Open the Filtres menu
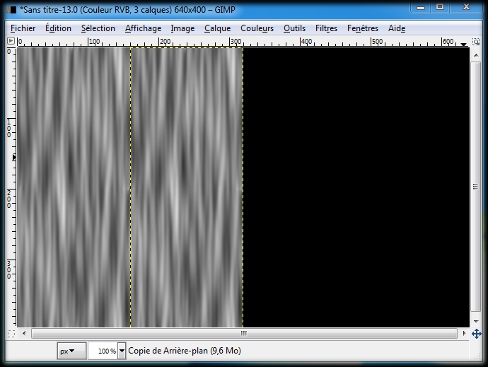488x367 pixels. (x=326, y=28)
